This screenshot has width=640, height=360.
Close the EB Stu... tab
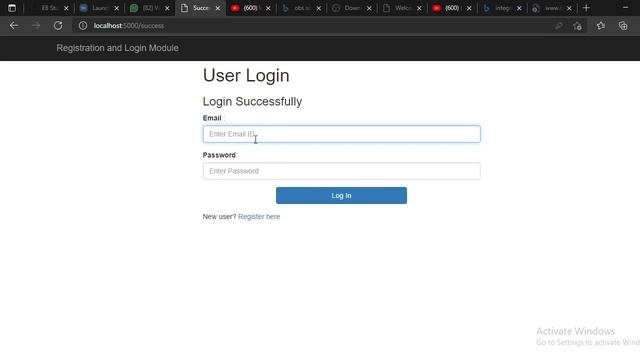(66, 8)
